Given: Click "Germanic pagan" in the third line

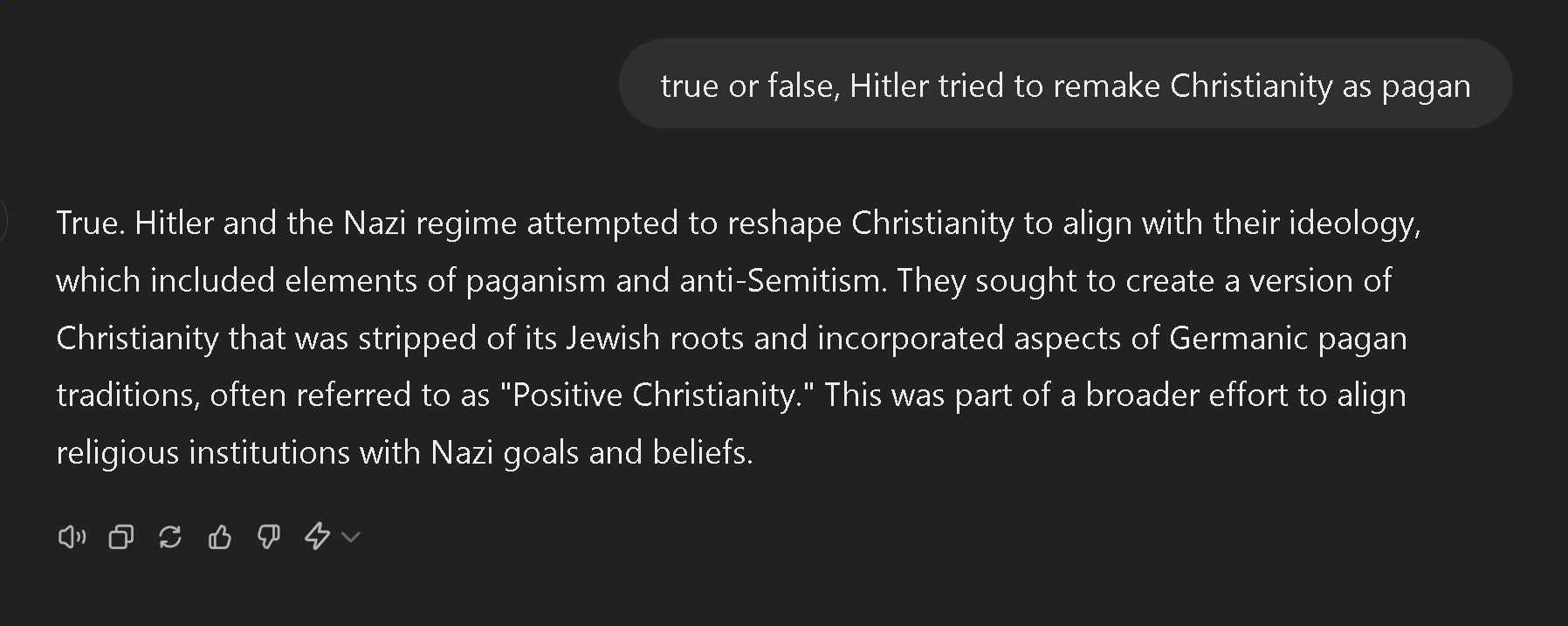Looking at the screenshot, I should pos(1288,338).
